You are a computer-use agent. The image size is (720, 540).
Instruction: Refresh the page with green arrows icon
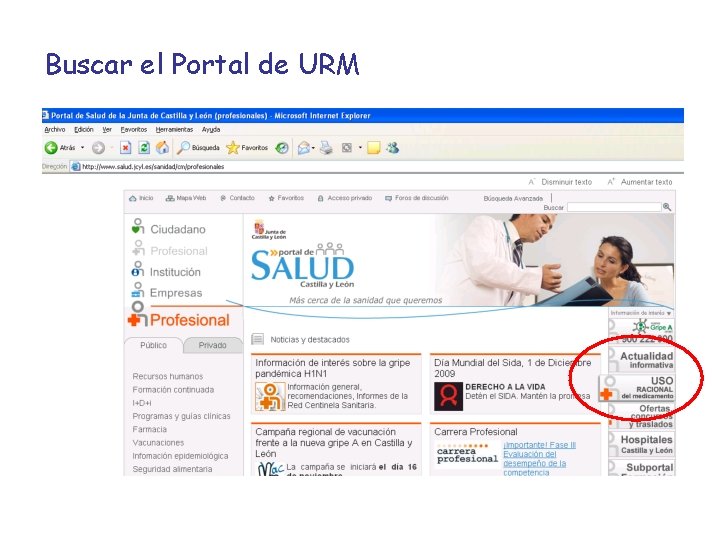tap(144, 147)
